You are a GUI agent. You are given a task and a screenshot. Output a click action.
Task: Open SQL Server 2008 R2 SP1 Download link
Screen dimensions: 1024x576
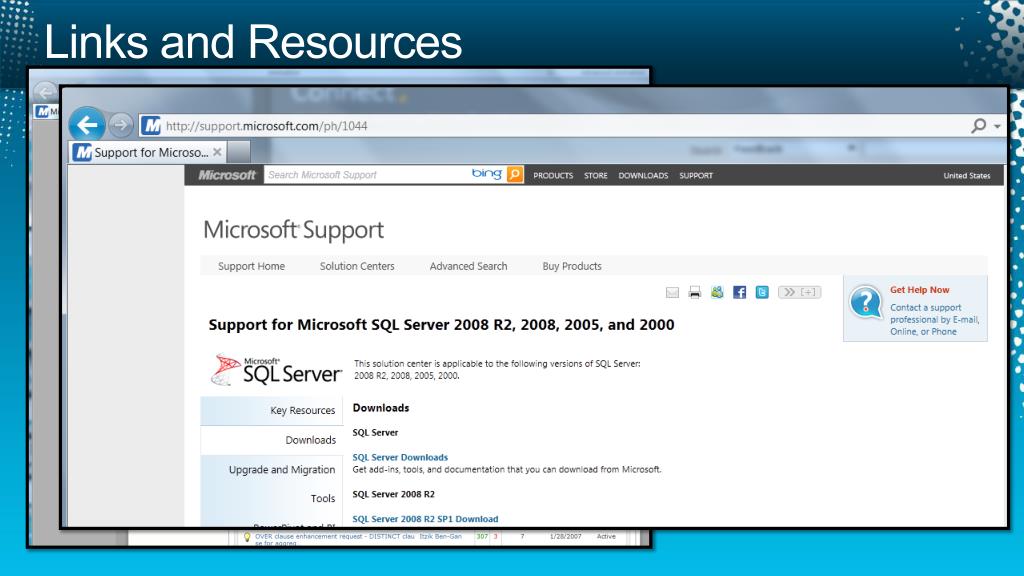pyautogui.click(x=425, y=519)
